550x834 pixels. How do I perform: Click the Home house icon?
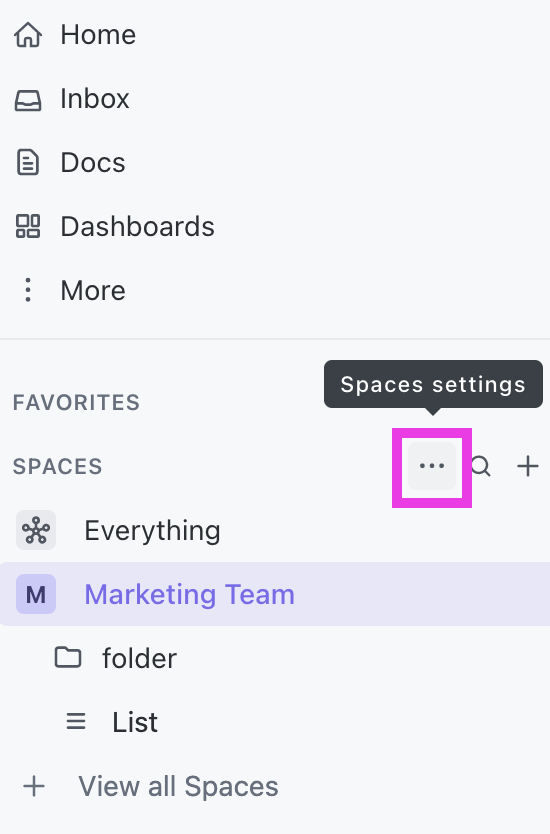[x=28, y=35]
